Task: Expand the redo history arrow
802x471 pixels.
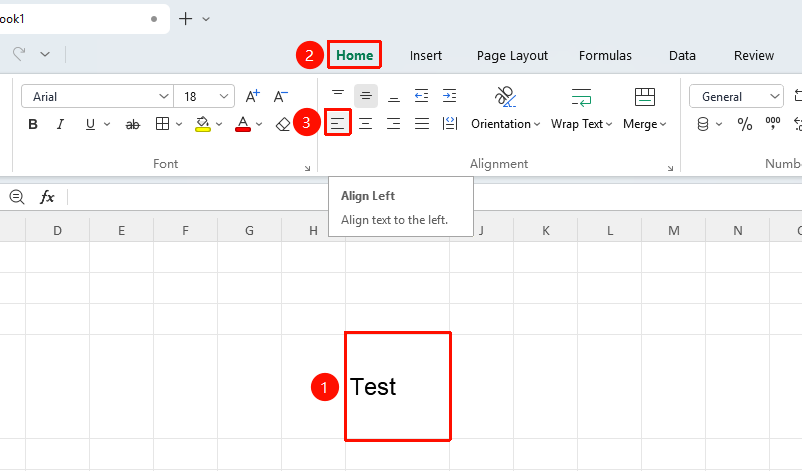Action: [x=45, y=54]
